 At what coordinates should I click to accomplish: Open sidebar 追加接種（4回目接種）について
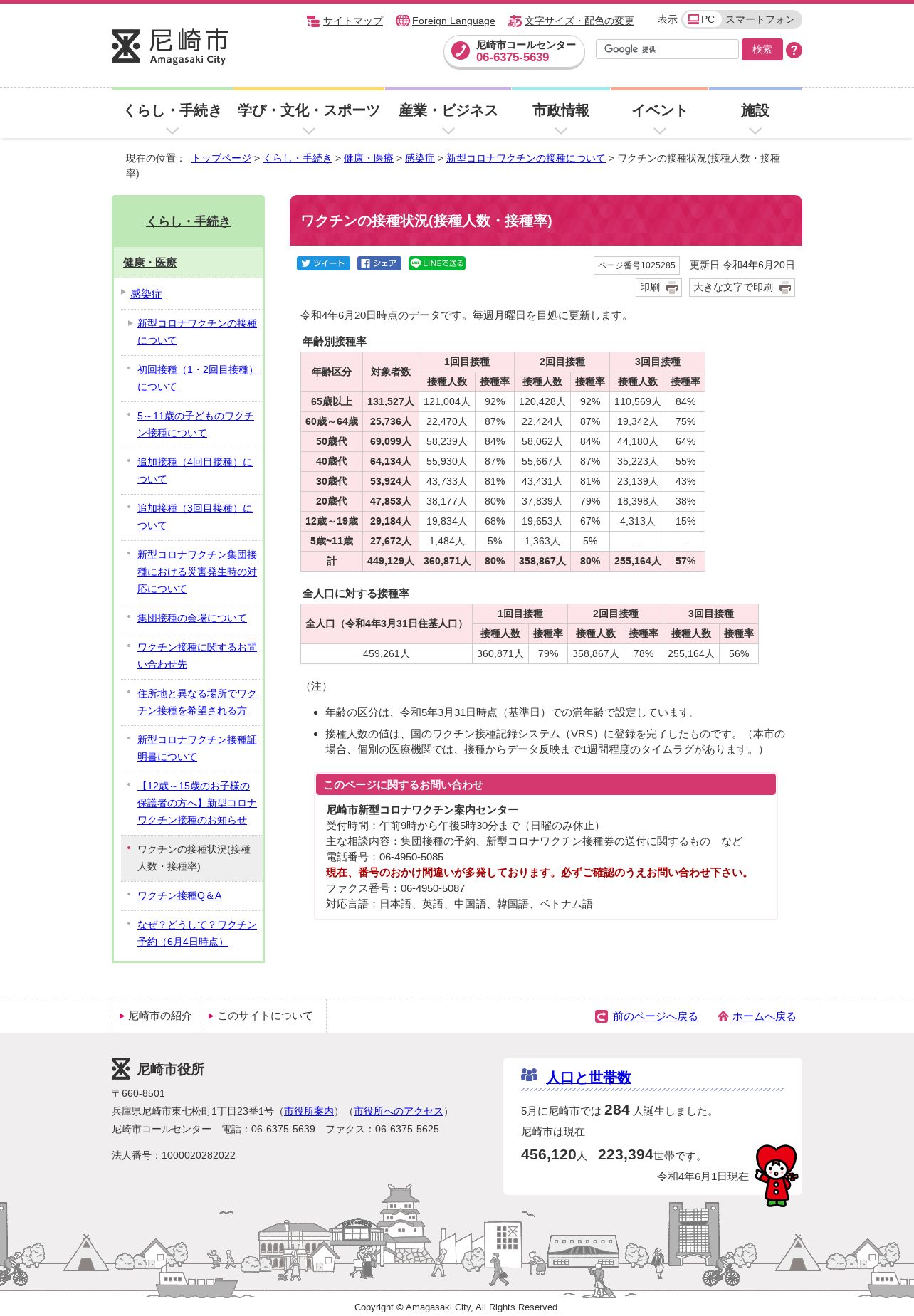point(195,470)
